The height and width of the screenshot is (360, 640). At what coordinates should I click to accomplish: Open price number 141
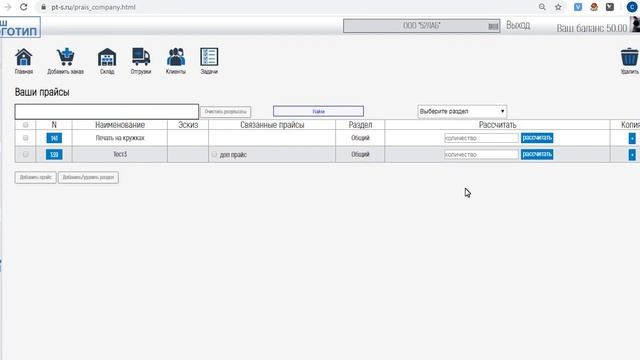pos(54,138)
